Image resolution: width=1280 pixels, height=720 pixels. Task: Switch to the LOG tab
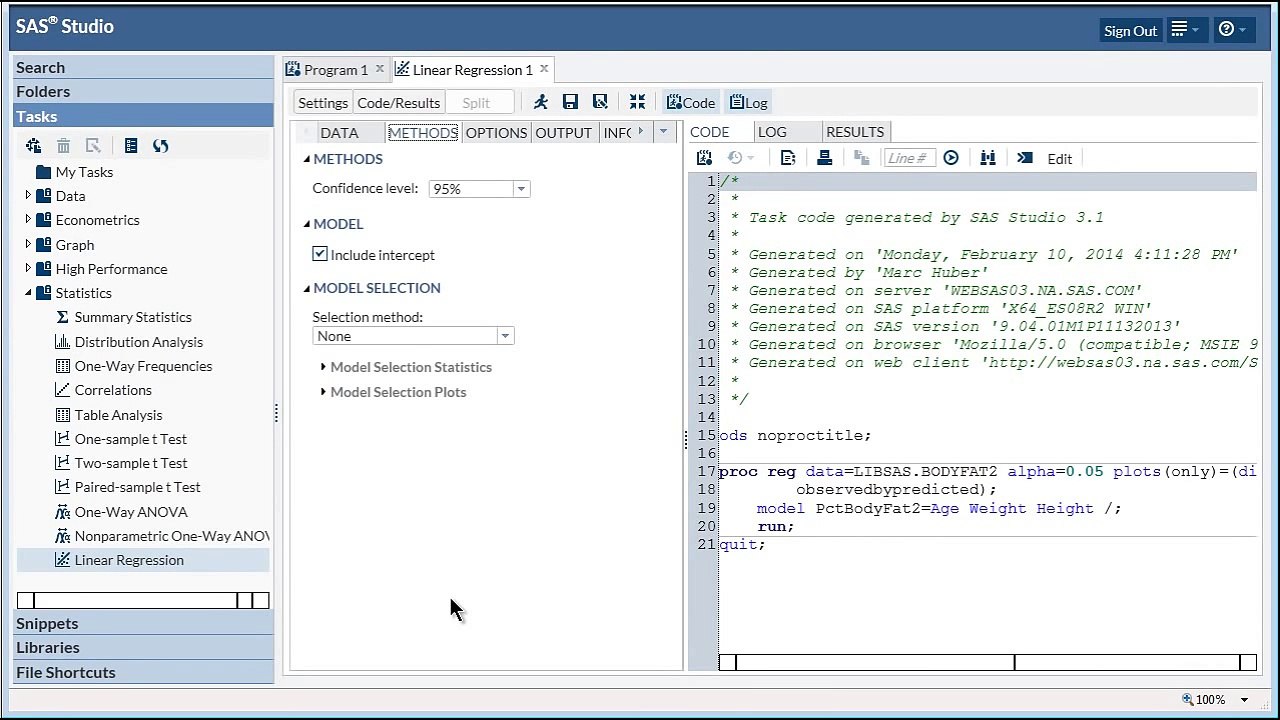pos(772,131)
